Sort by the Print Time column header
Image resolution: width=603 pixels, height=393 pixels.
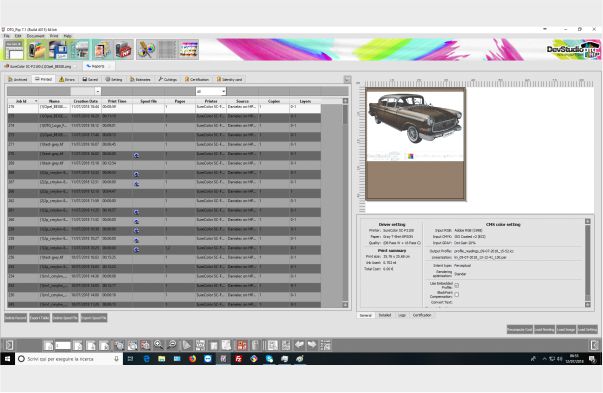pyautogui.click(x=117, y=101)
